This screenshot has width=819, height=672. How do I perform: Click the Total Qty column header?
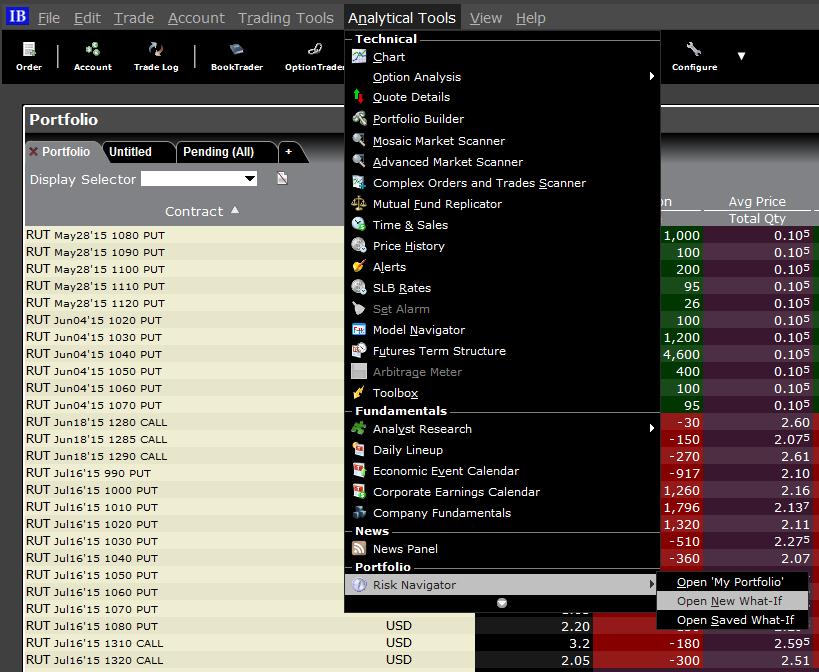point(757,218)
